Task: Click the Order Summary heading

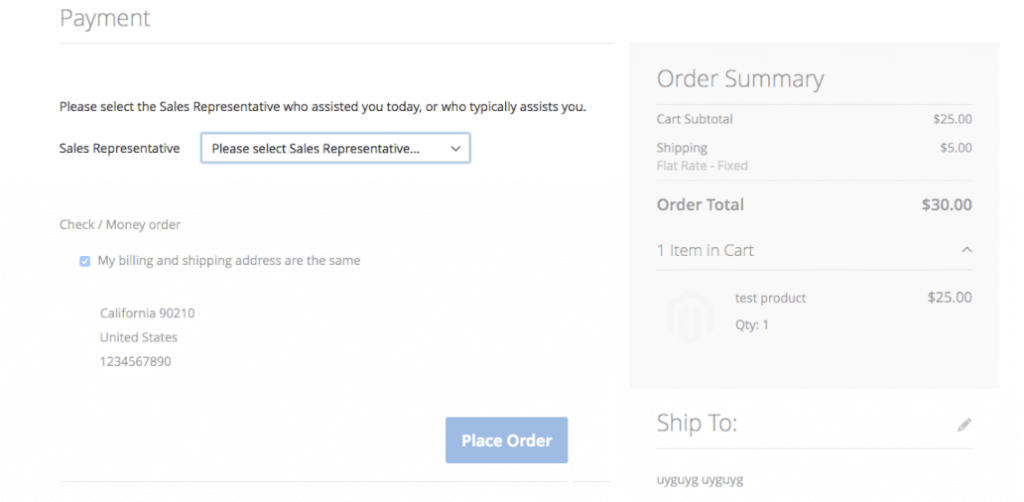Action: pos(740,79)
